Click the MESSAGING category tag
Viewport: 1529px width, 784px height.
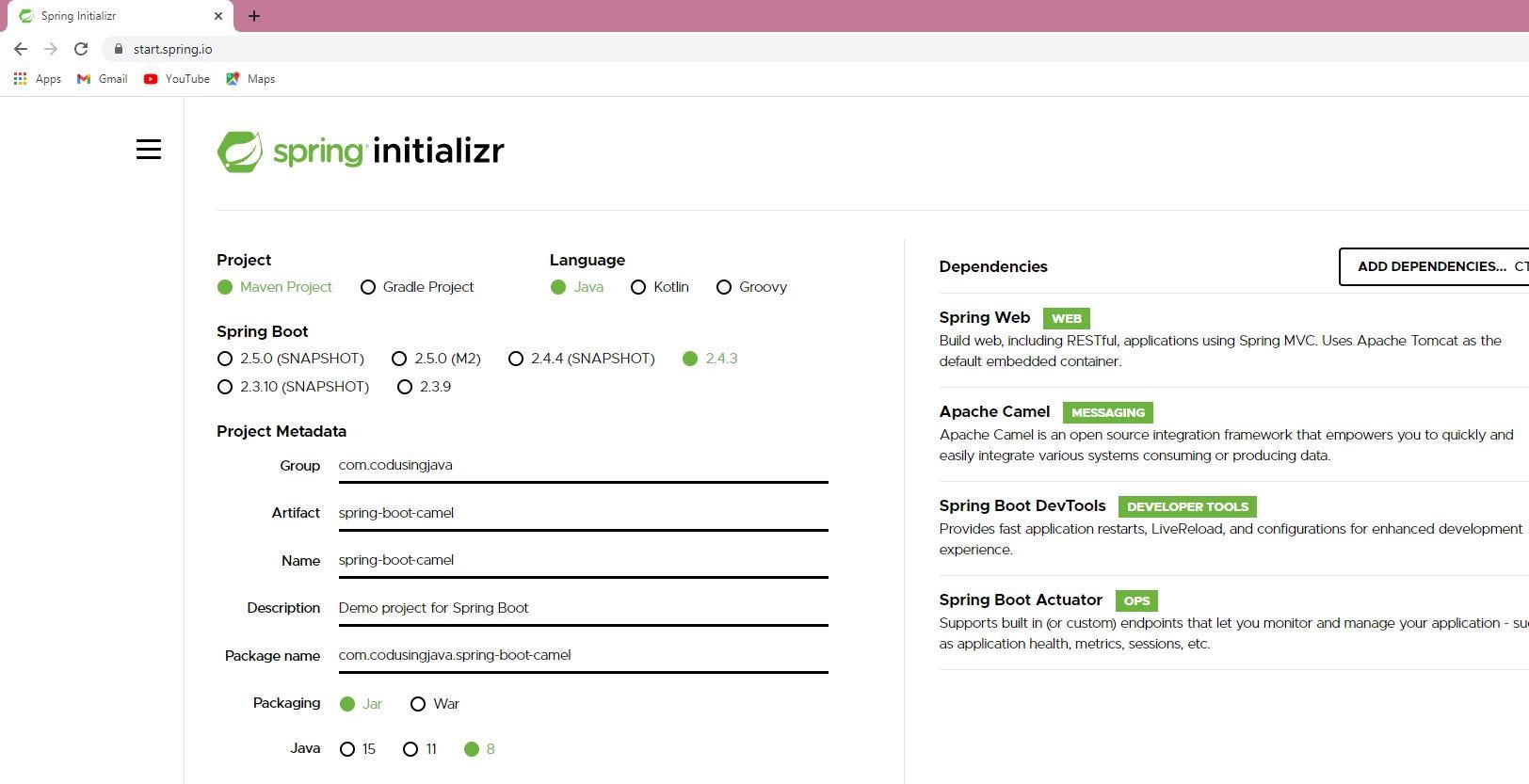pos(1108,413)
